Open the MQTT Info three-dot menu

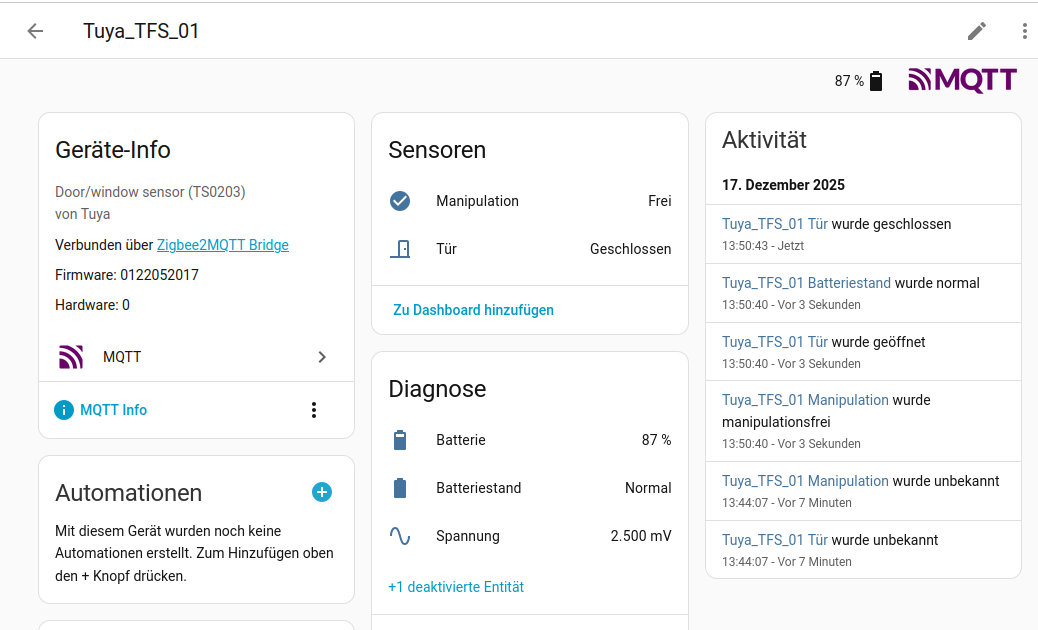click(x=314, y=410)
